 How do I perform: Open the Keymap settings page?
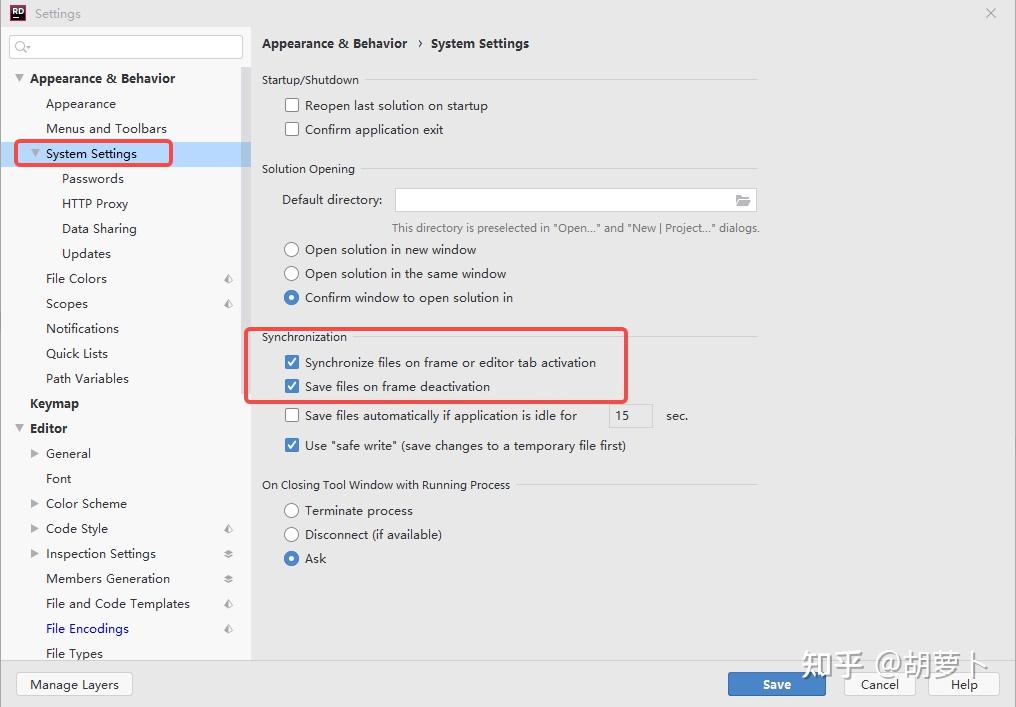click(54, 404)
